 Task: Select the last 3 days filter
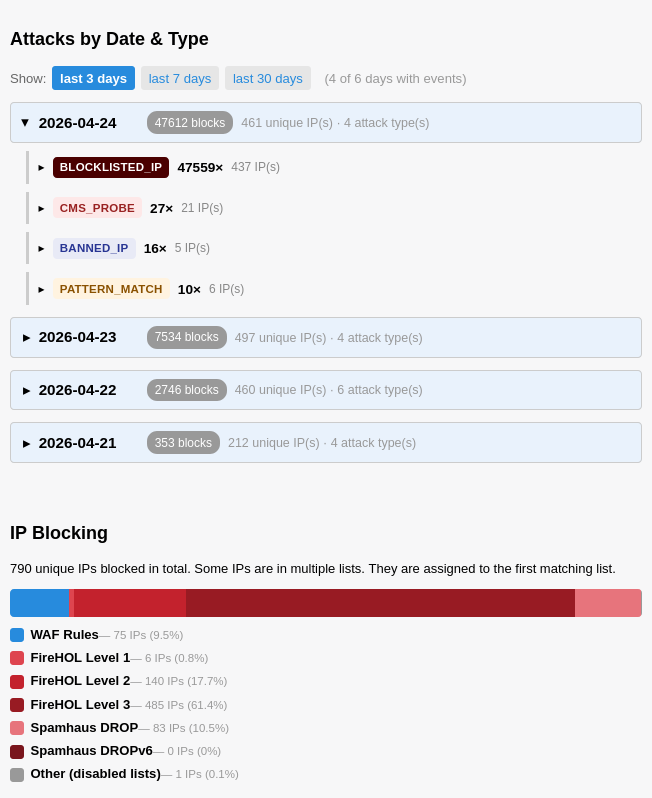tap(93, 78)
